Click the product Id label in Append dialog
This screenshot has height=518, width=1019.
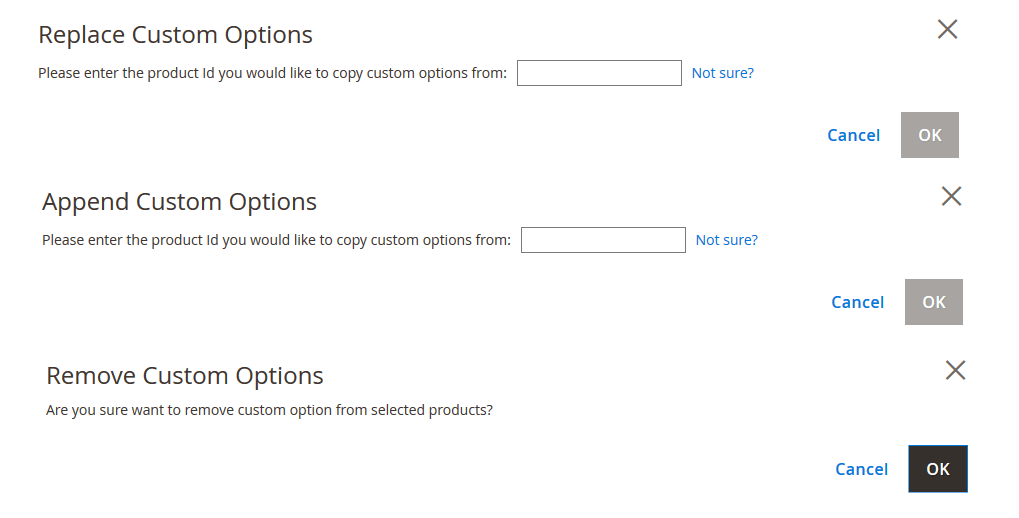coord(276,240)
